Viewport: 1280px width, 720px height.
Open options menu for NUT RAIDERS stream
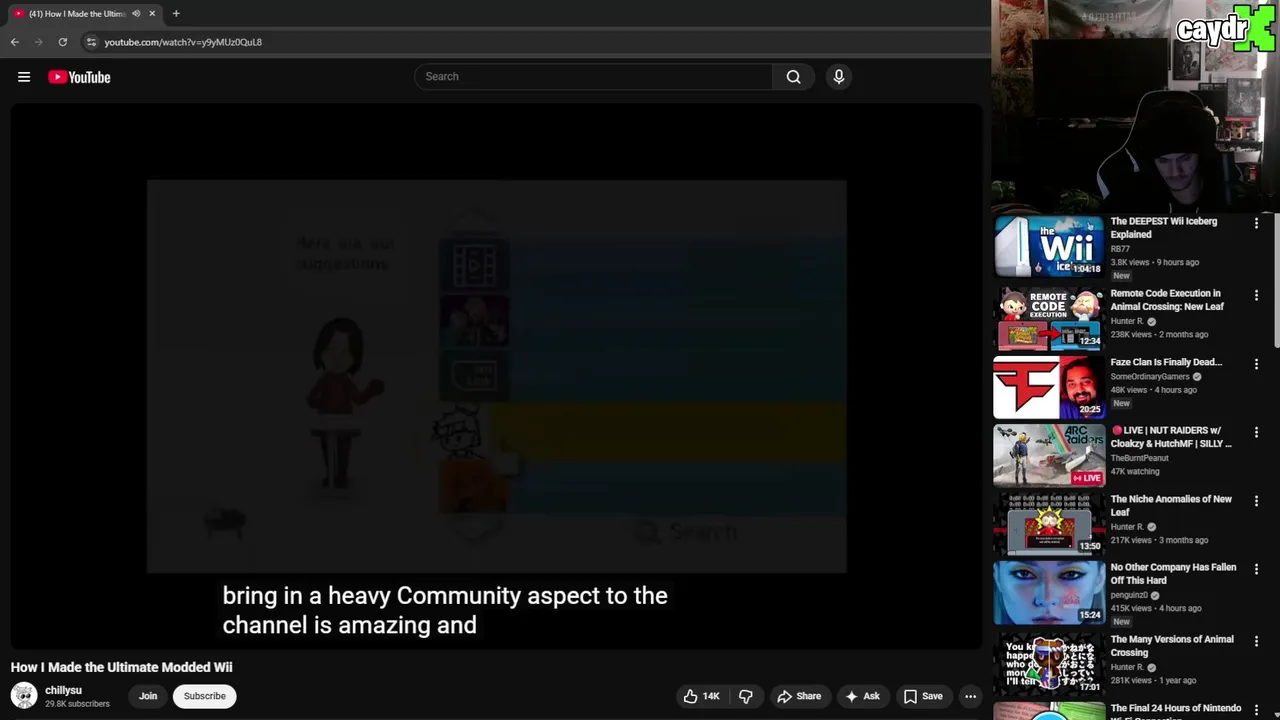click(x=1256, y=432)
